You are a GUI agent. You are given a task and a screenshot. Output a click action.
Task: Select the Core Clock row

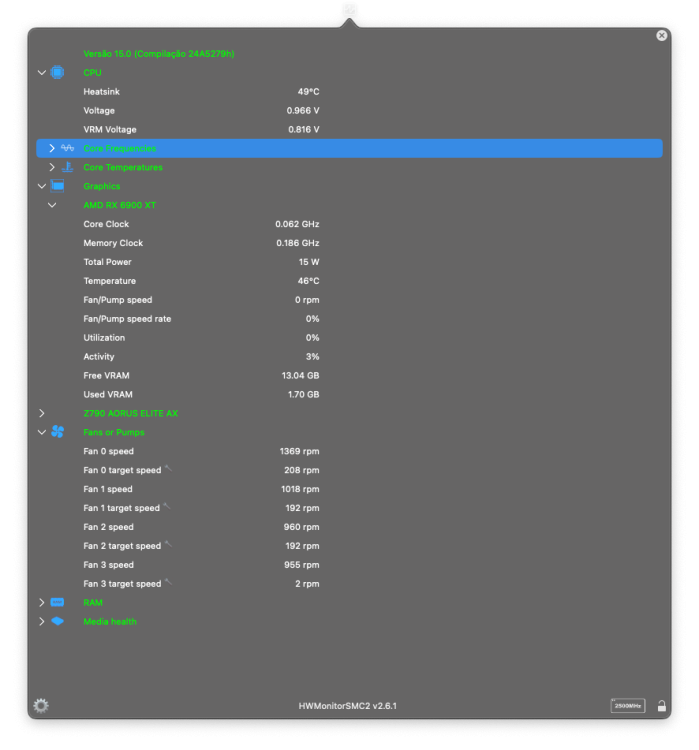tap(349, 224)
